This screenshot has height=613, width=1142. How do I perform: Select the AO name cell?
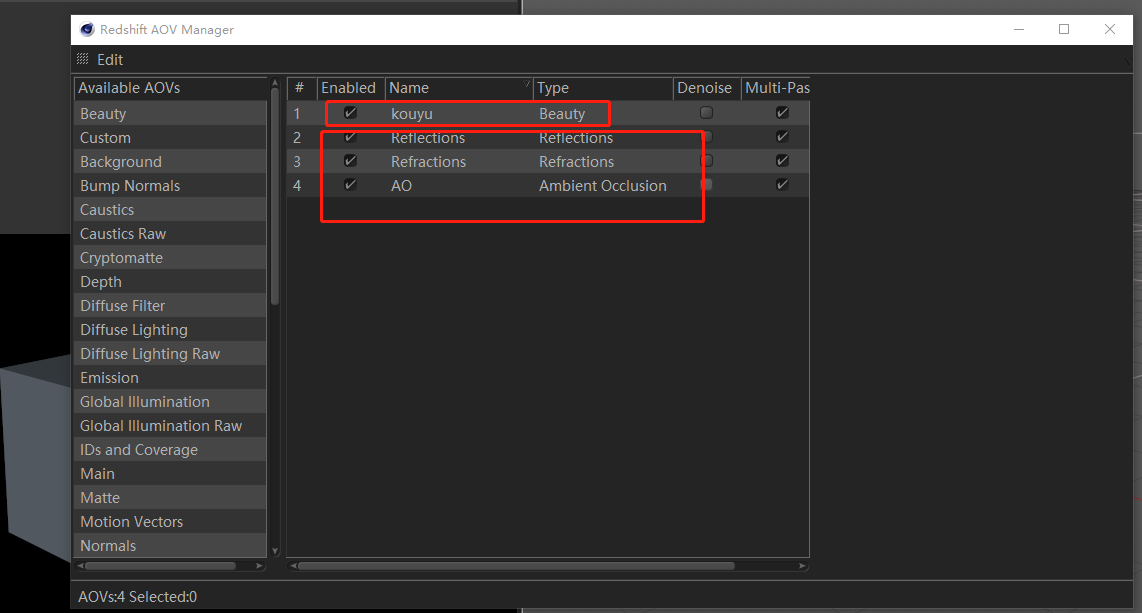(x=401, y=186)
